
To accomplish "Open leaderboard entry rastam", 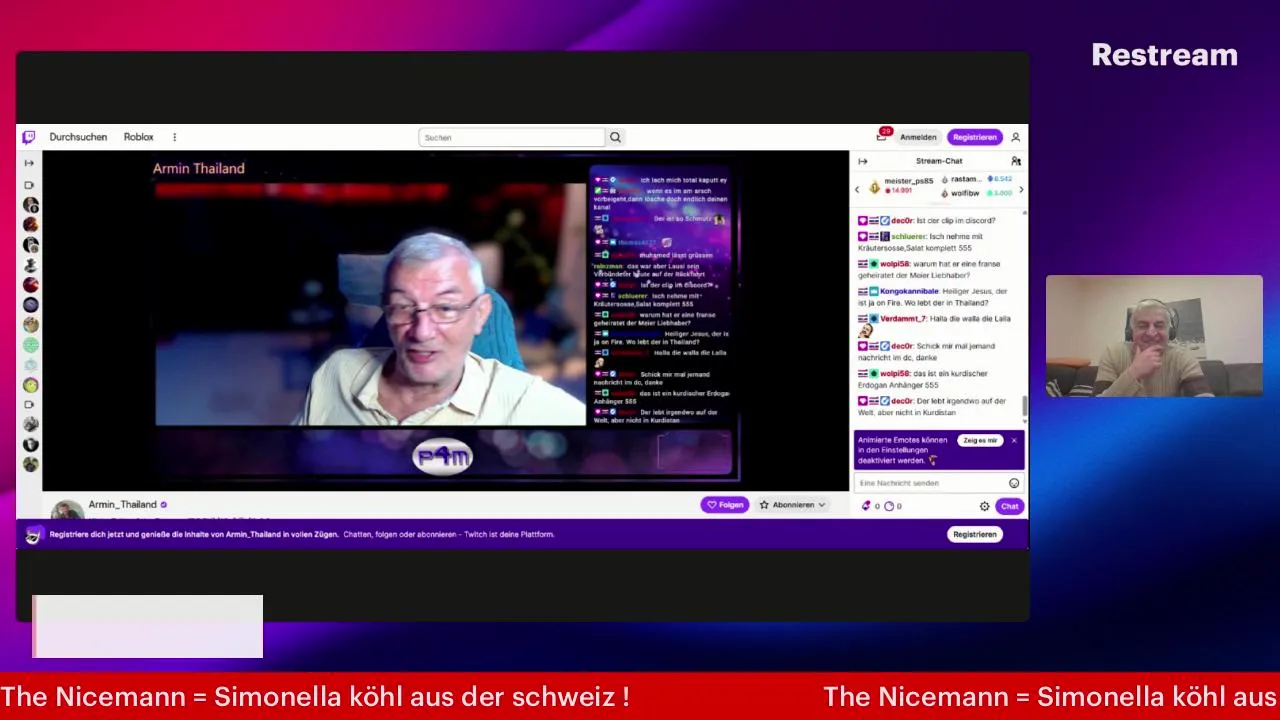I will tap(966, 179).
